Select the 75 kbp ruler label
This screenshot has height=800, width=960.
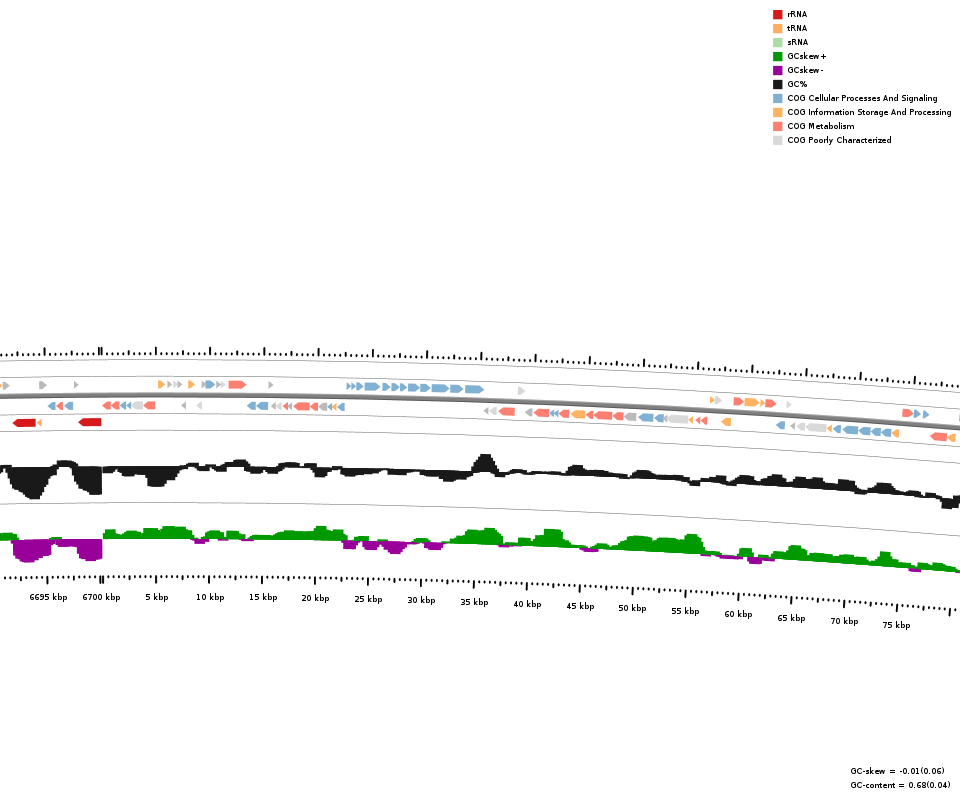[896, 625]
